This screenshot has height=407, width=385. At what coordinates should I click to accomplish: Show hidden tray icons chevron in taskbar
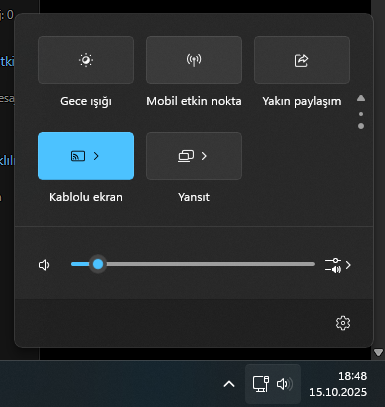tap(229, 384)
